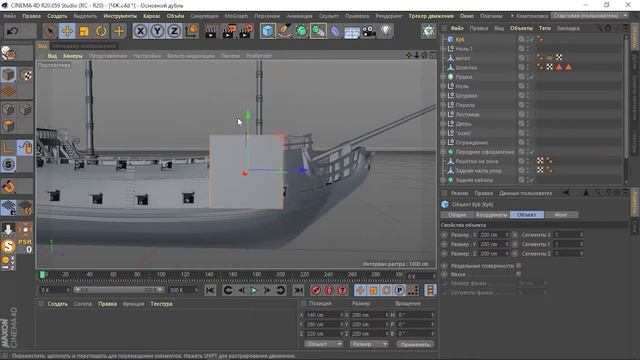
Task: Open the coordinate system icon beside Z
Action: click(x=191, y=31)
